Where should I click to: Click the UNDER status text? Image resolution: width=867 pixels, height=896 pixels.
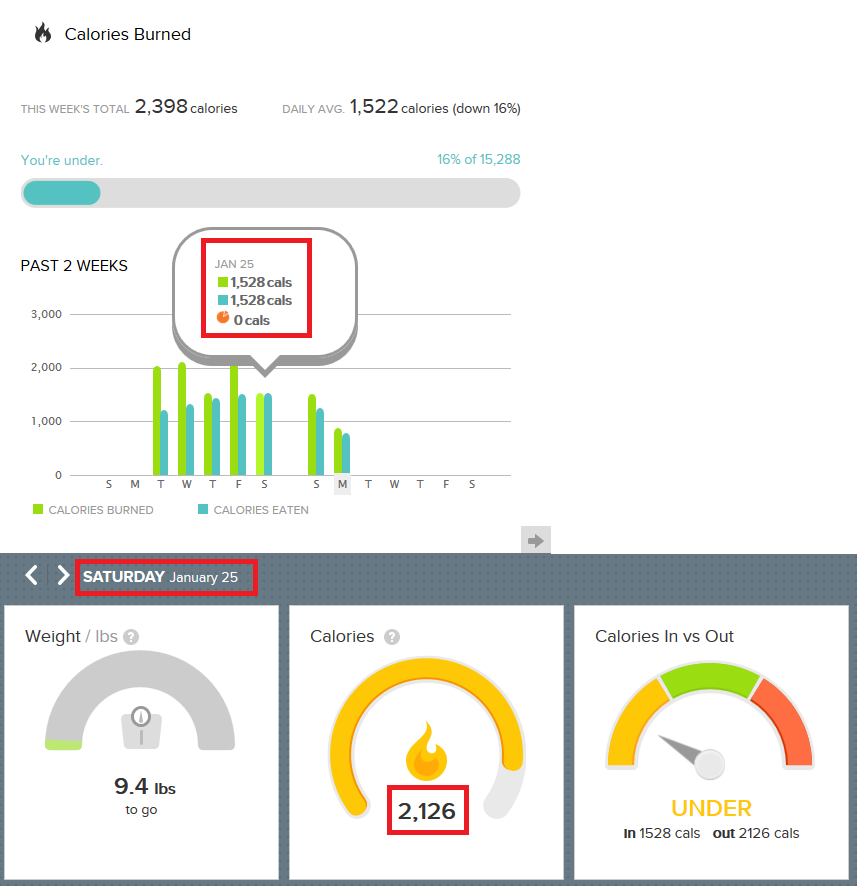(711, 808)
